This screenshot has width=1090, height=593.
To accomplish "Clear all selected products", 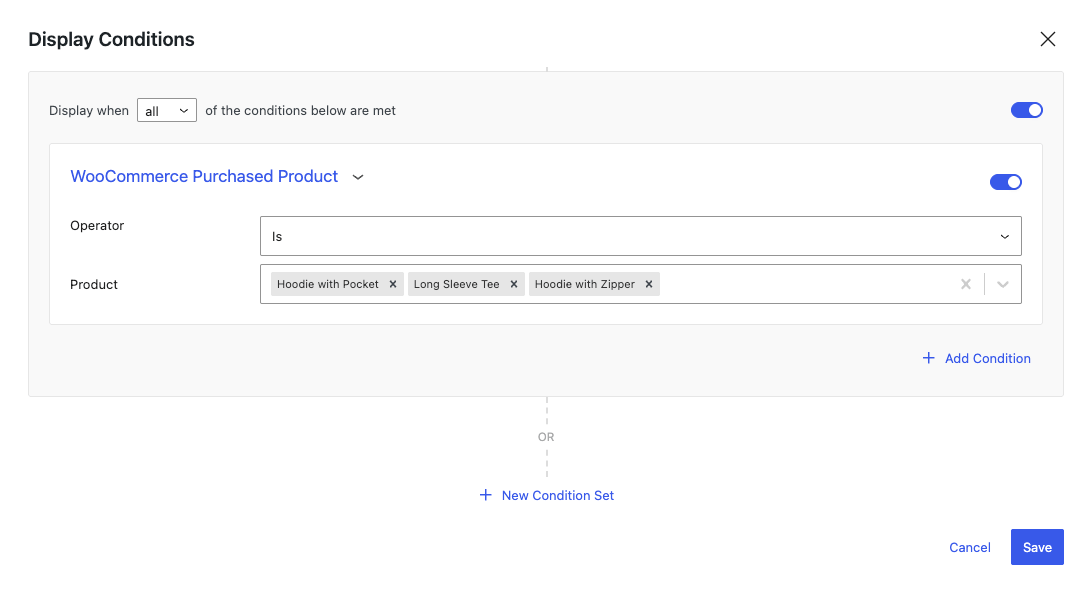I will tap(966, 284).
